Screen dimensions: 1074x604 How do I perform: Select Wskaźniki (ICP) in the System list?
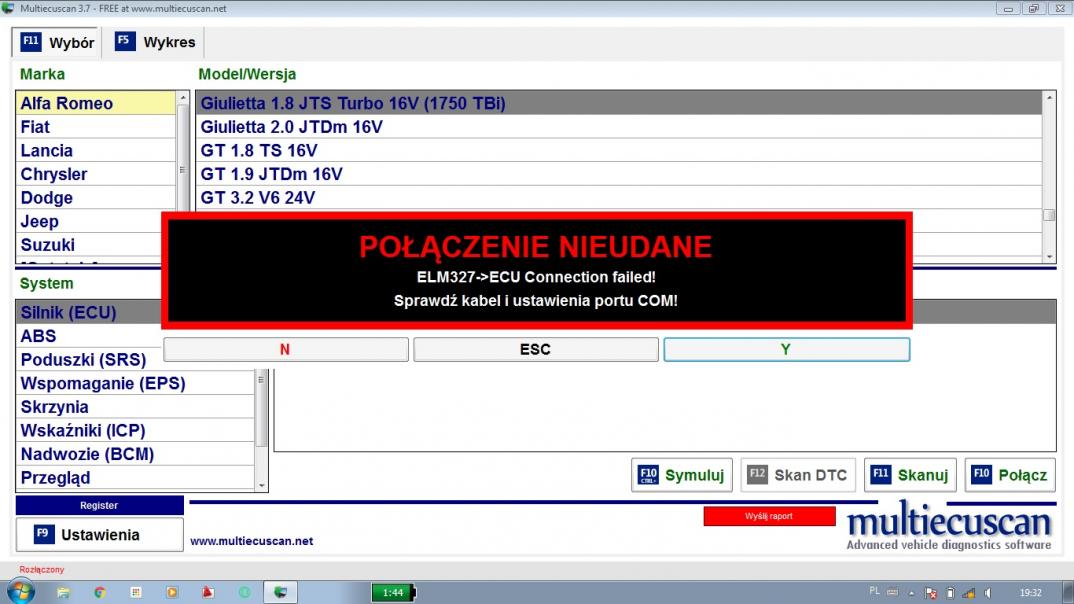pyautogui.click(x=135, y=431)
